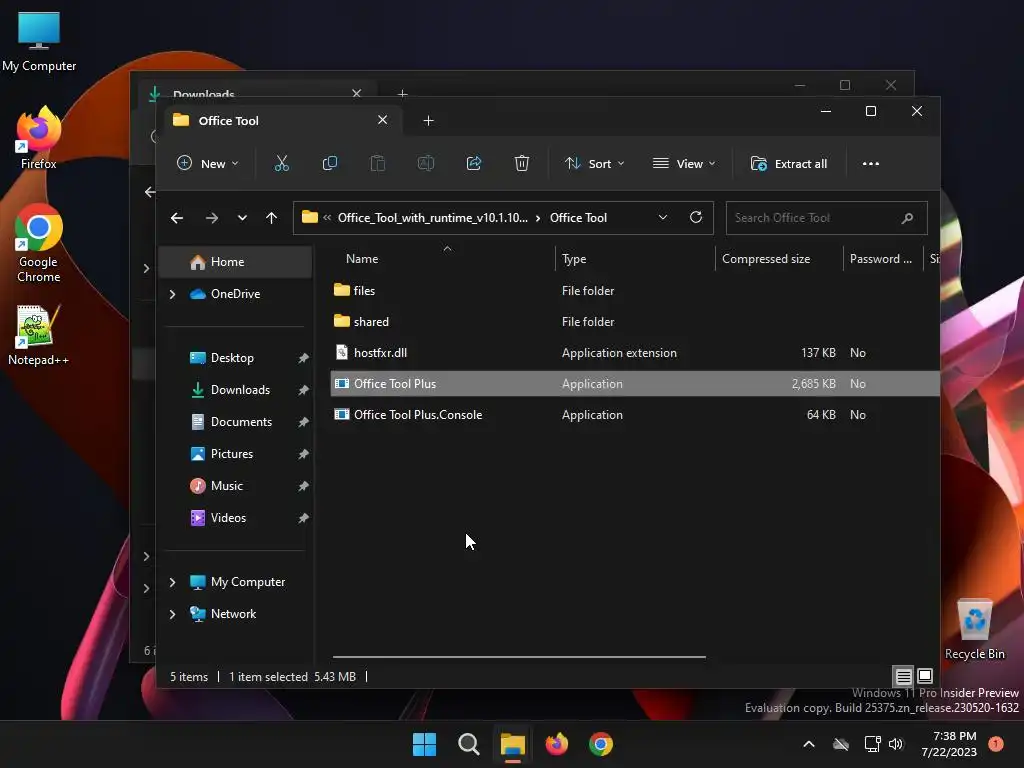Screen dimensions: 1024x768
Task: Open the See more ellipsis menu
Action: 871,164
